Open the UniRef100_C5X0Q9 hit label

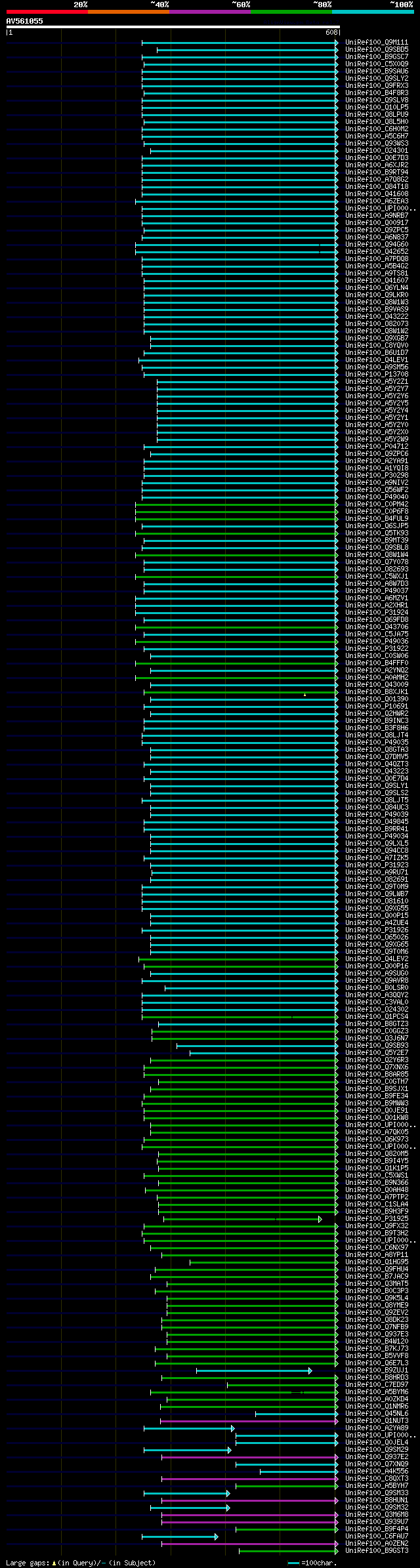[377, 64]
